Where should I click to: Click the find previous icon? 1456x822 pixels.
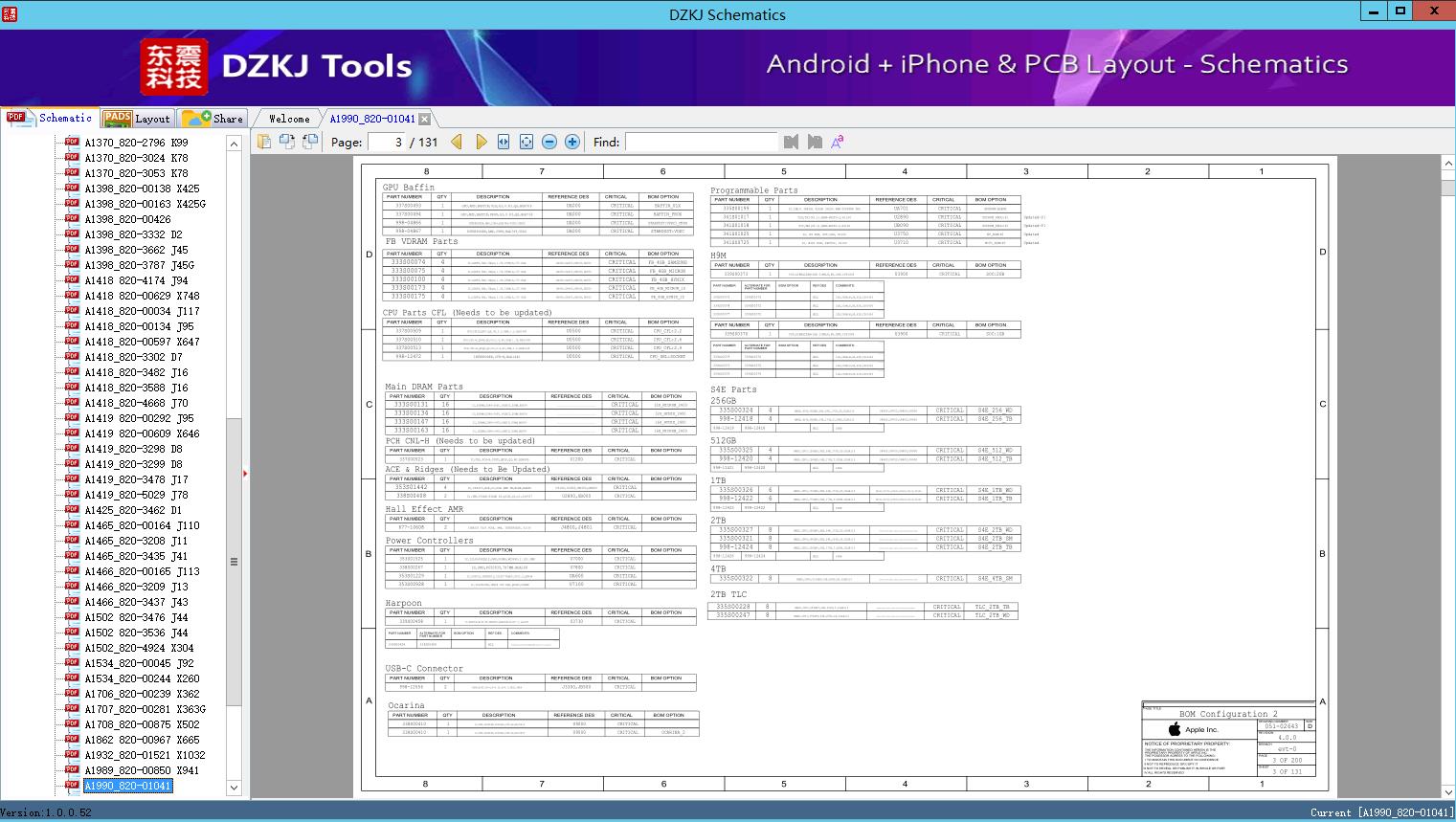pos(791,142)
